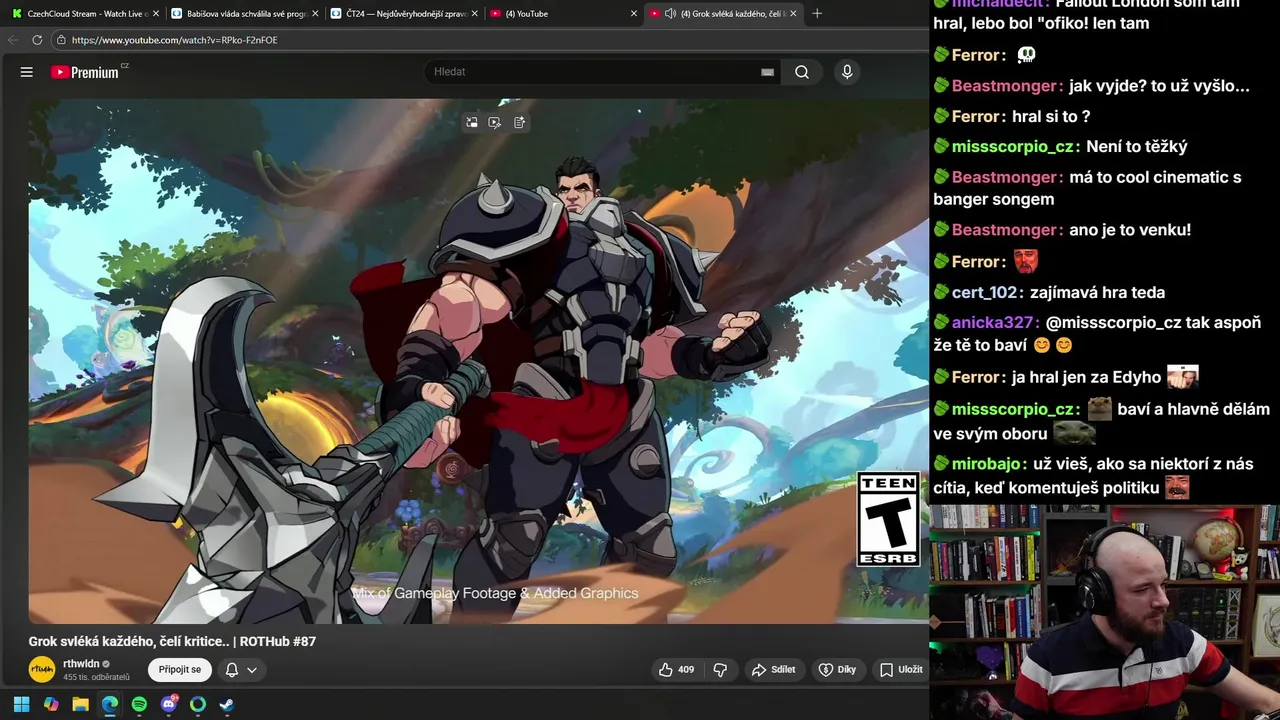Open the rthwldn channel name link

point(81,663)
